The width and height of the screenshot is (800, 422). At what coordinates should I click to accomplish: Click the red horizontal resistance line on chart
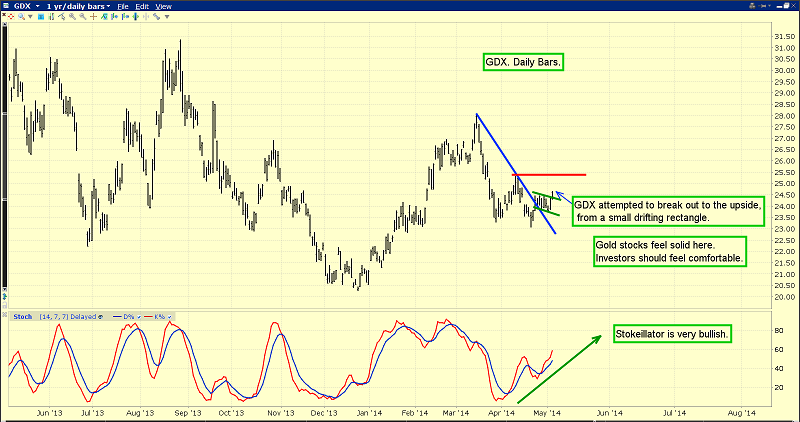click(x=560, y=175)
